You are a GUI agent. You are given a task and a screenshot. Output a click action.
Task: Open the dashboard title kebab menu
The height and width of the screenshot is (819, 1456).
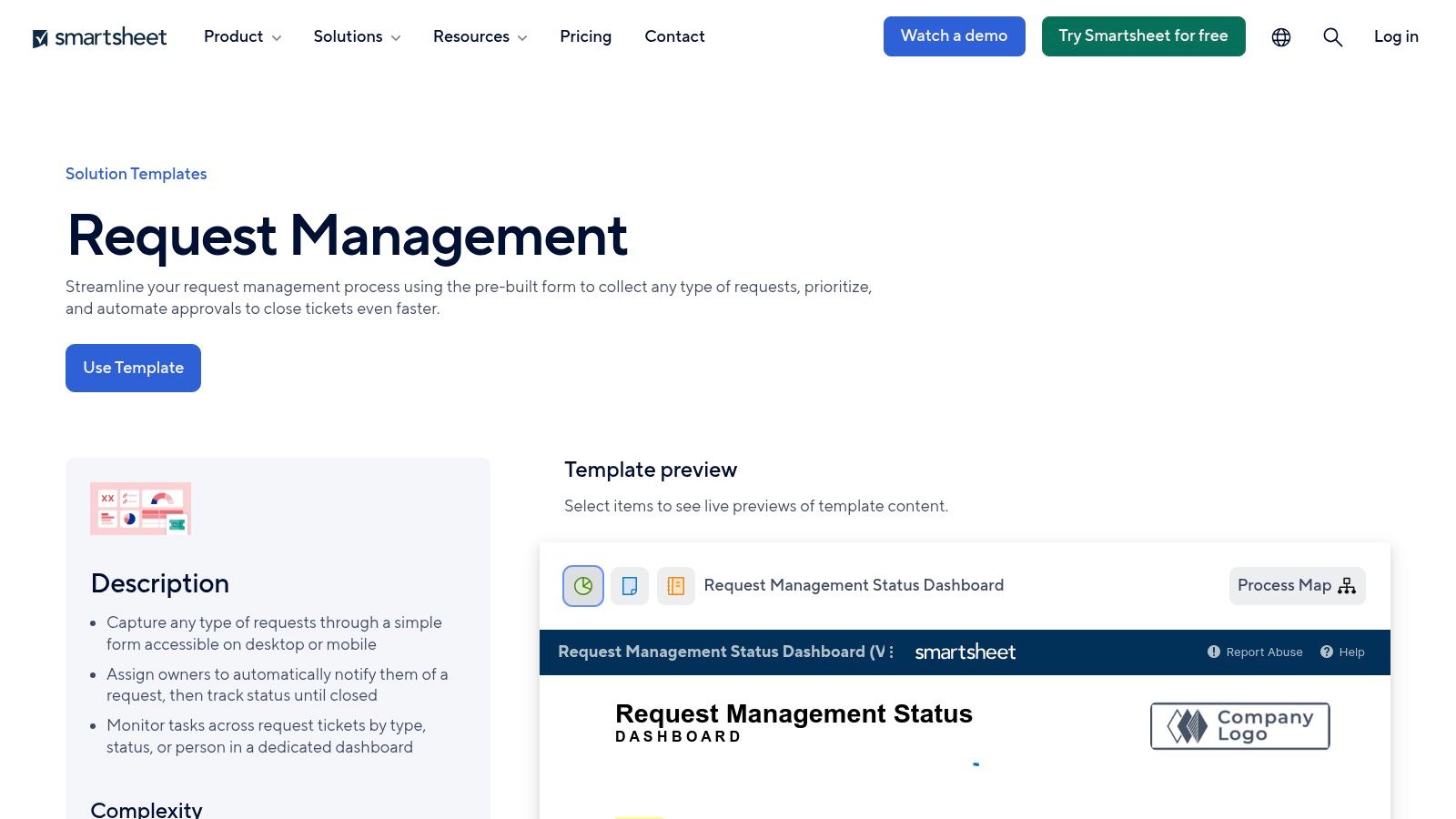click(890, 652)
